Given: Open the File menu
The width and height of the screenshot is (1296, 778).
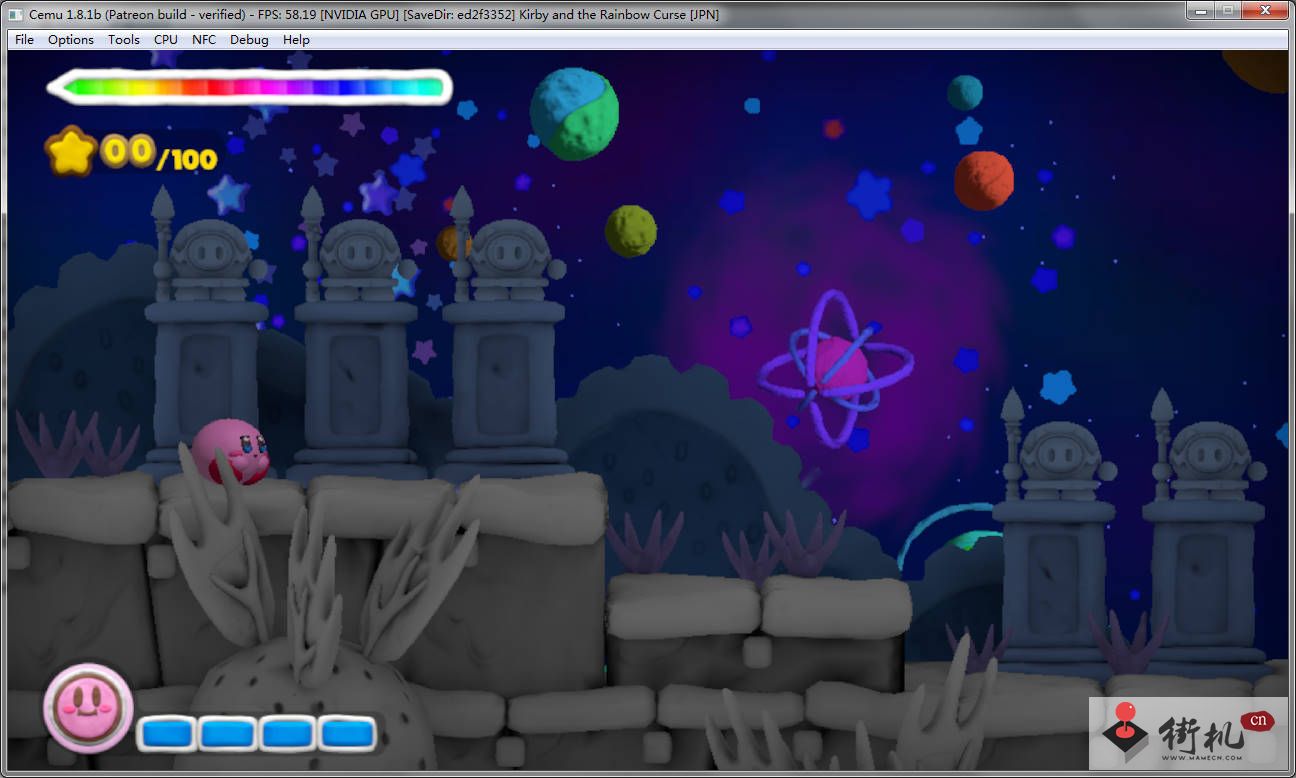Looking at the screenshot, I should click(24, 40).
